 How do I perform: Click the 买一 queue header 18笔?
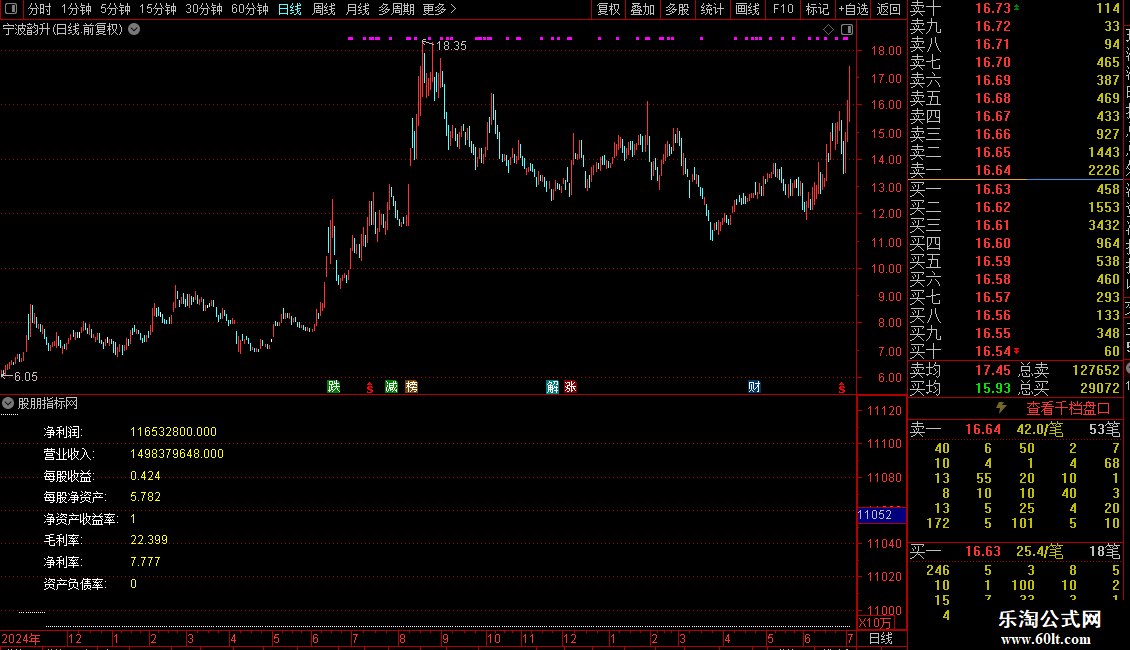1104,551
